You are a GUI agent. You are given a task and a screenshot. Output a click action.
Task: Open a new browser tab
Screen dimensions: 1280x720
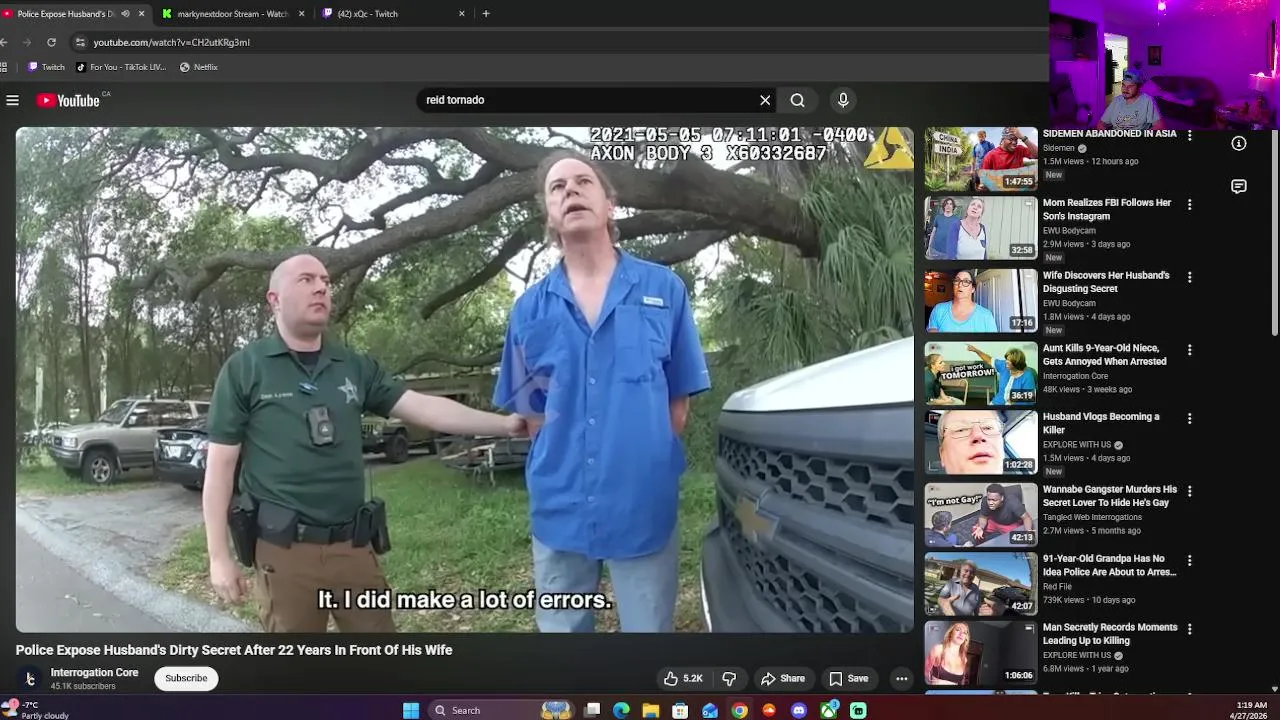[x=486, y=14]
